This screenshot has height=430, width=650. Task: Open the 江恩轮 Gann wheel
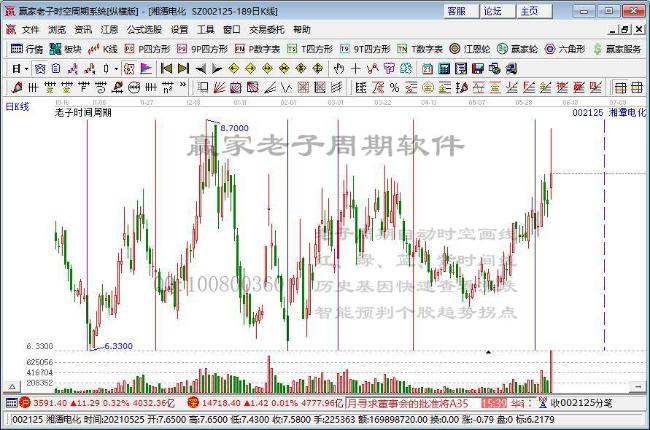click(x=470, y=49)
